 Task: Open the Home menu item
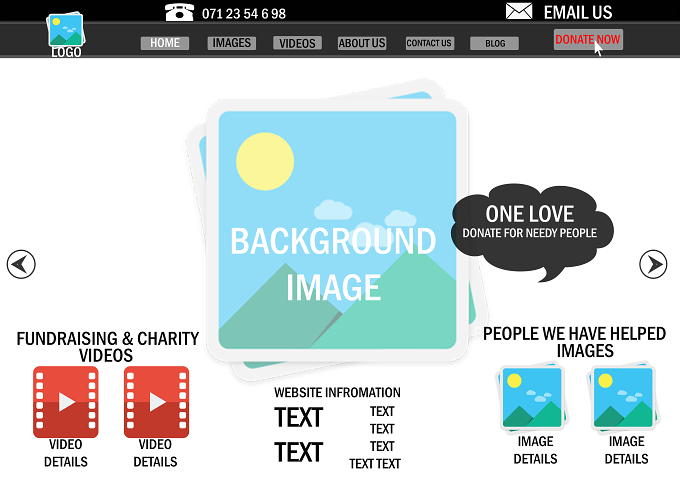(165, 43)
